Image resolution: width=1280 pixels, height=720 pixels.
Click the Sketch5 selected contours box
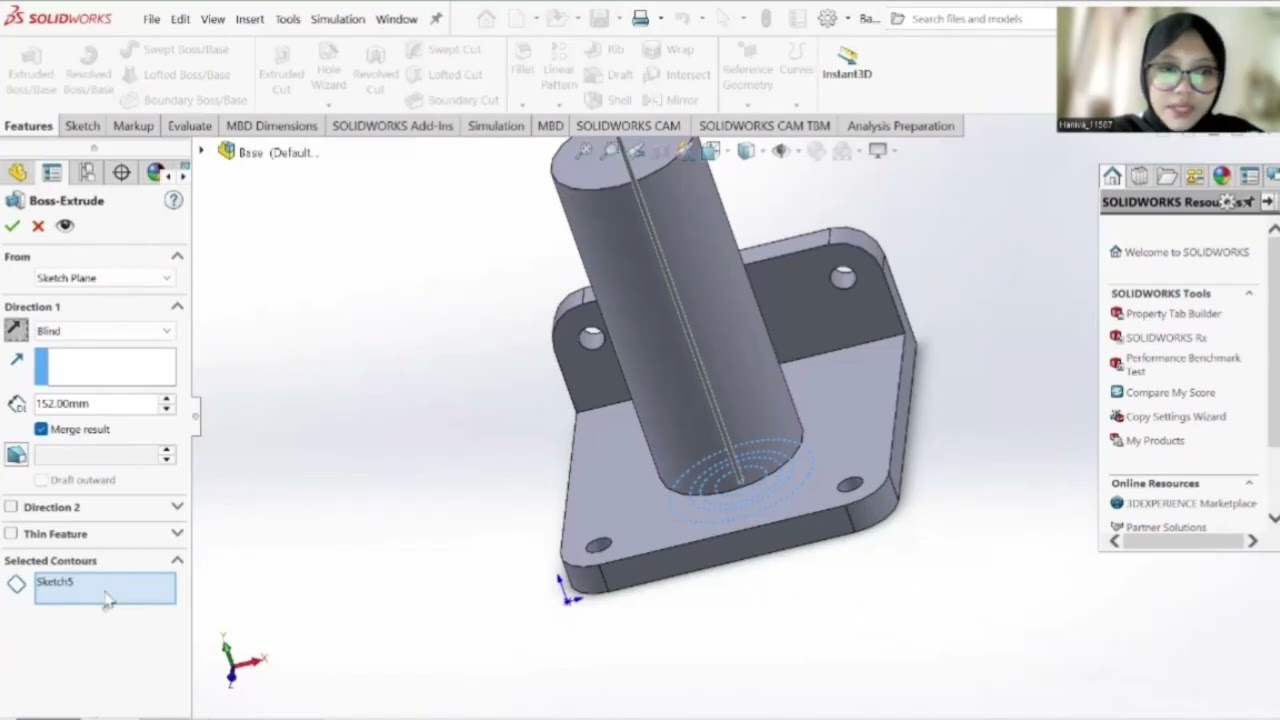[105, 589]
